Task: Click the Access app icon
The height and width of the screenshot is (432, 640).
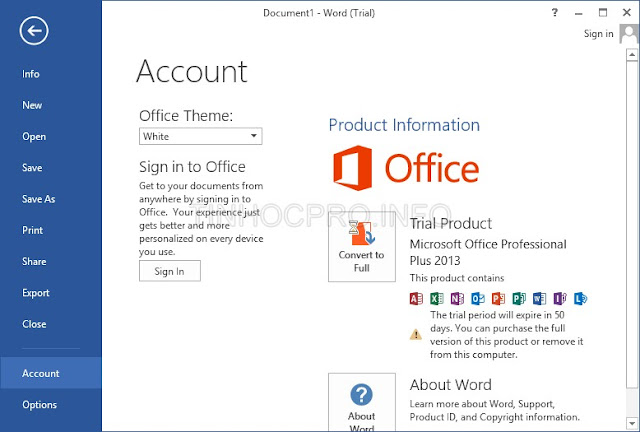Action: (x=416, y=298)
